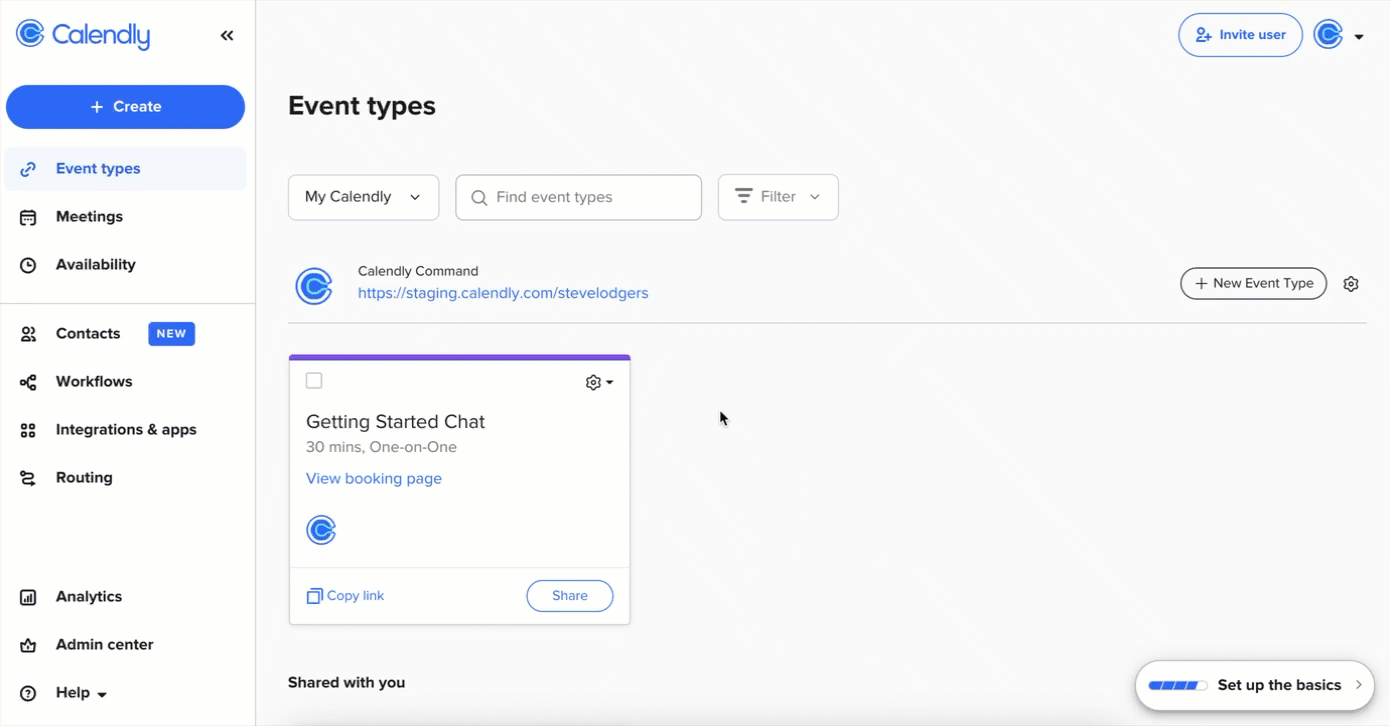
Task: Open the Set up the basics progress panel
Action: pyautogui.click(x=1255, y=685)
